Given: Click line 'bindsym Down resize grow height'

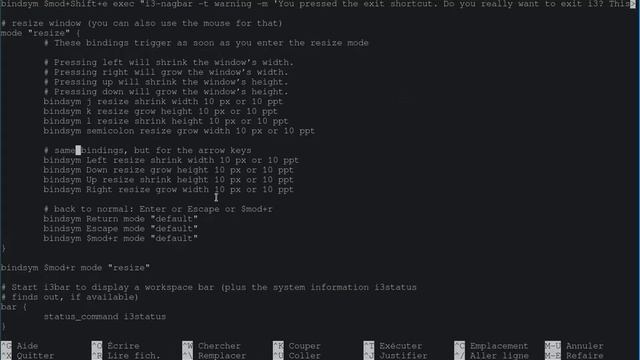Looking at the screenshot, I should (169, 170).
